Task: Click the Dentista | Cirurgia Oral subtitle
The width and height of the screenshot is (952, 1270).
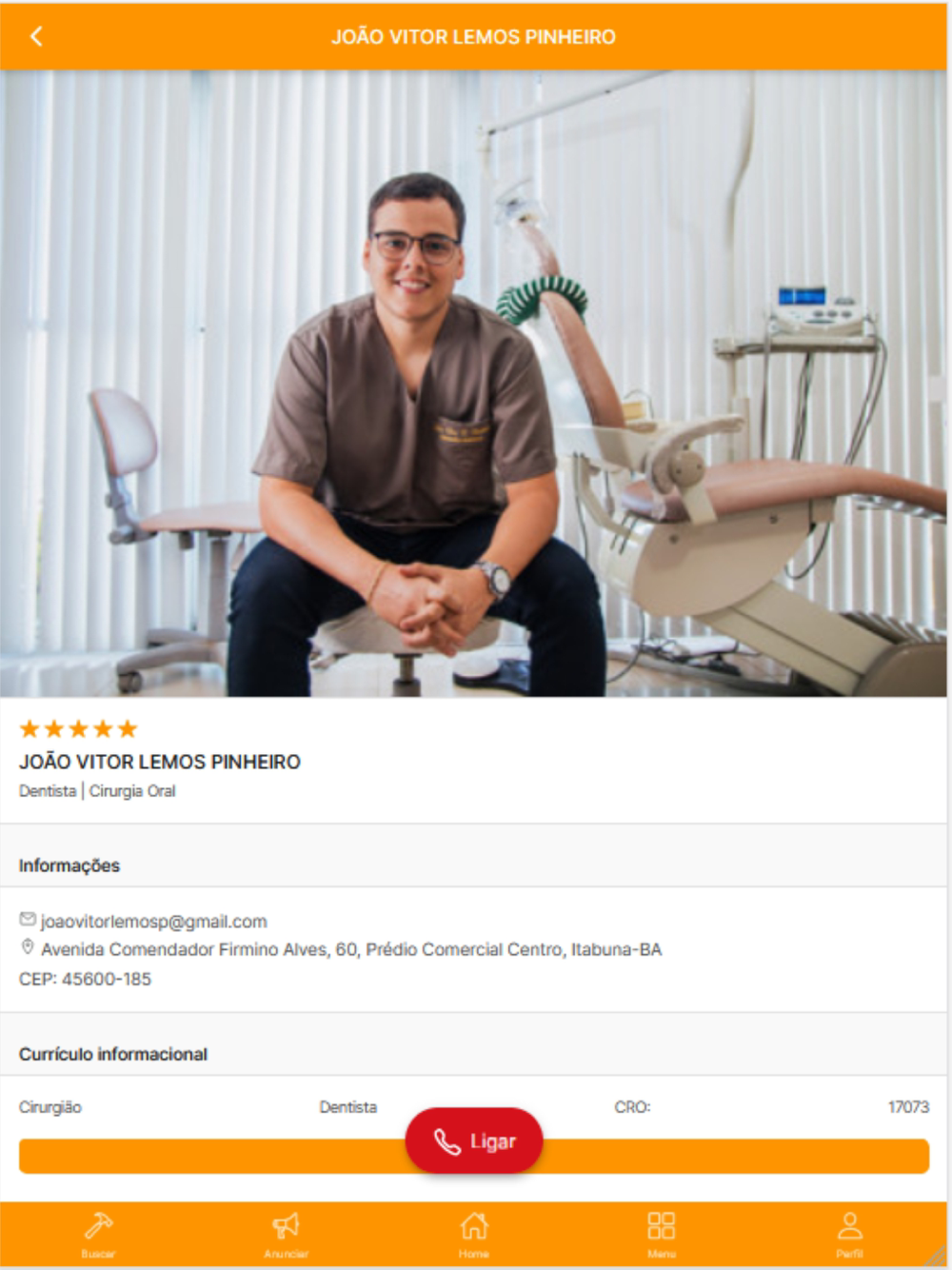Action: click(x=97, y=791)
